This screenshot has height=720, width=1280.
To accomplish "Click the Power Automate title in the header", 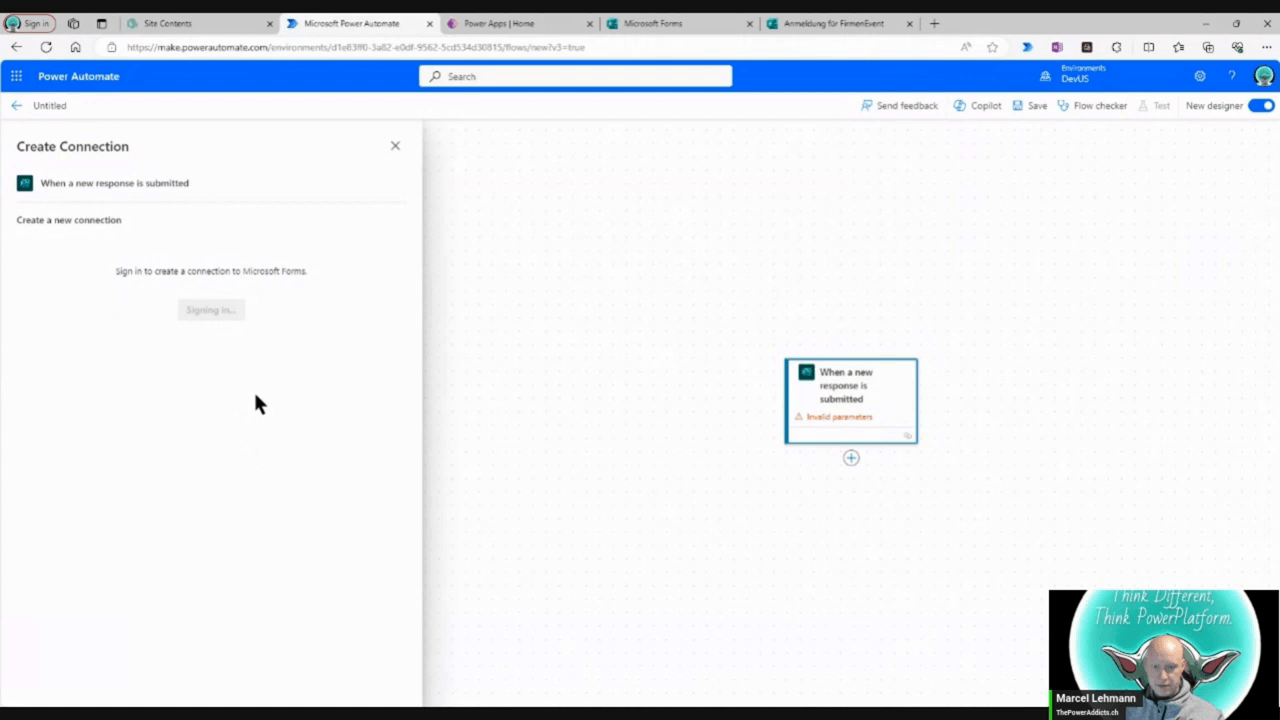I will pyautogui.click(x=79, y=76).
